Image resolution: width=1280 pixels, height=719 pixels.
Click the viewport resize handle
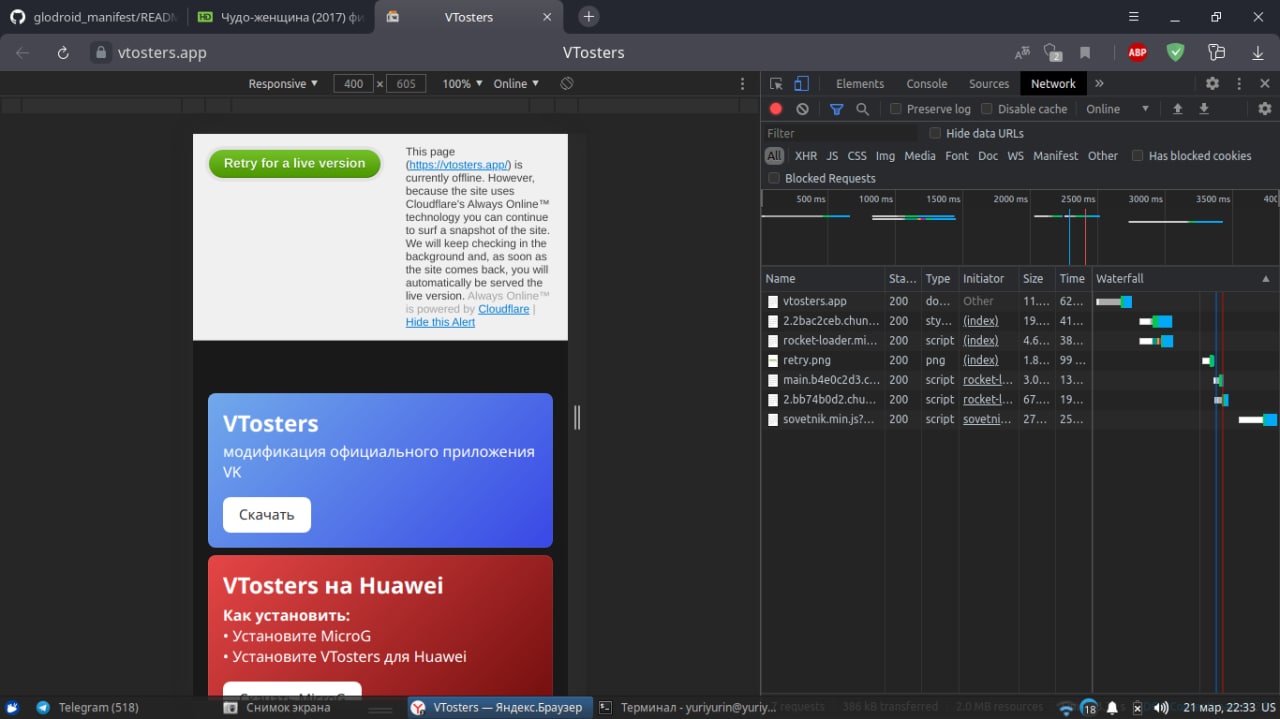coord(577,418)
